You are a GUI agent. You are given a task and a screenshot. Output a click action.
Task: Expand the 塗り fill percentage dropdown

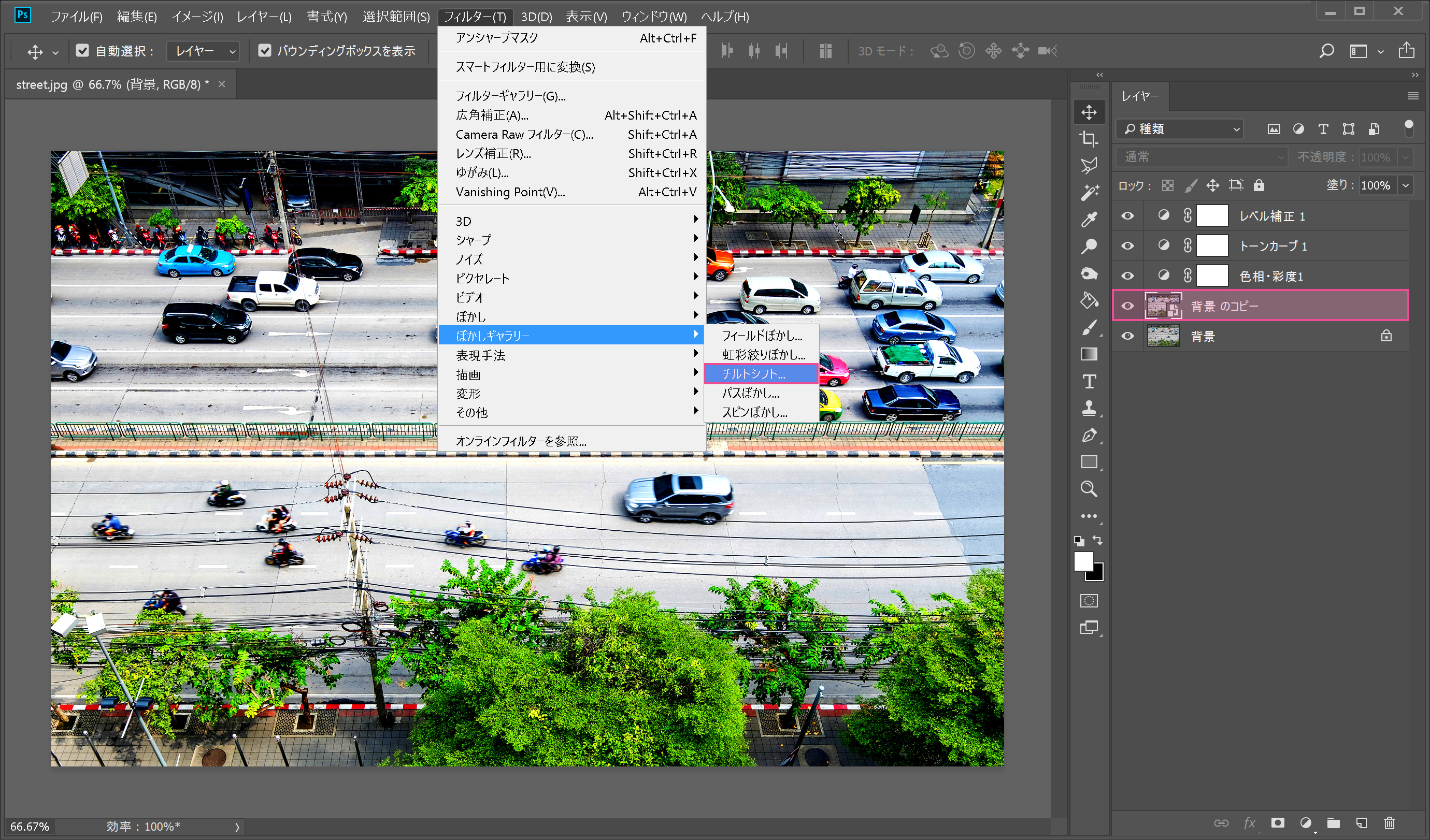pos(1406,185)
